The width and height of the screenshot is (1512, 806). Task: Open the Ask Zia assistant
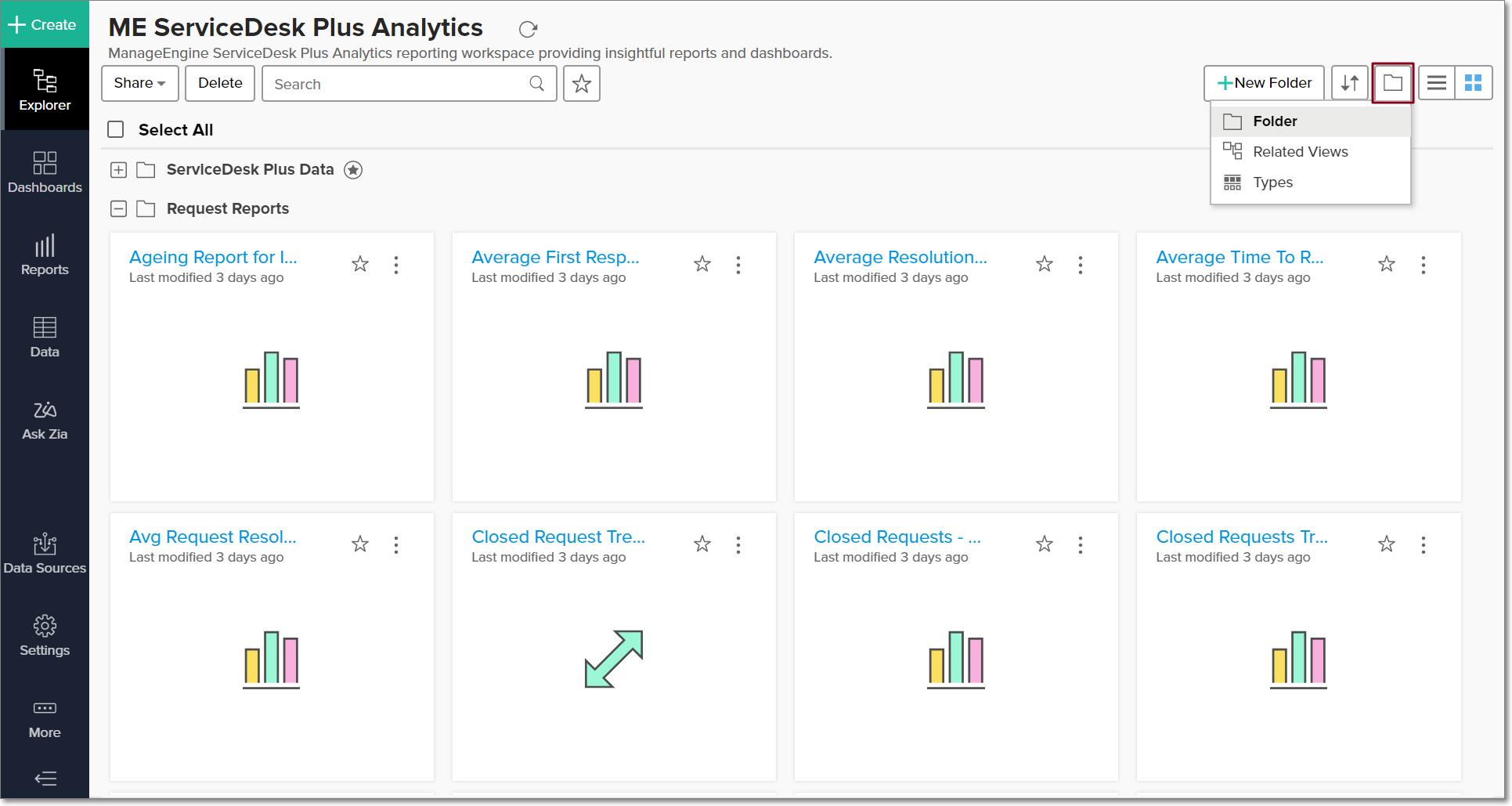point(45,421)
